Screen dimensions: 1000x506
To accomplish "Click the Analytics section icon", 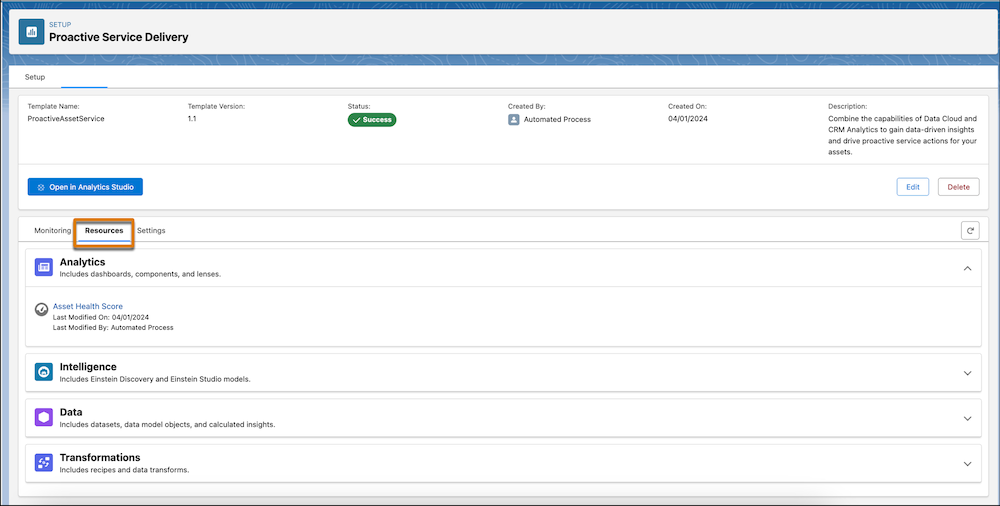I will pyautogui.click(x=43, y=267).
